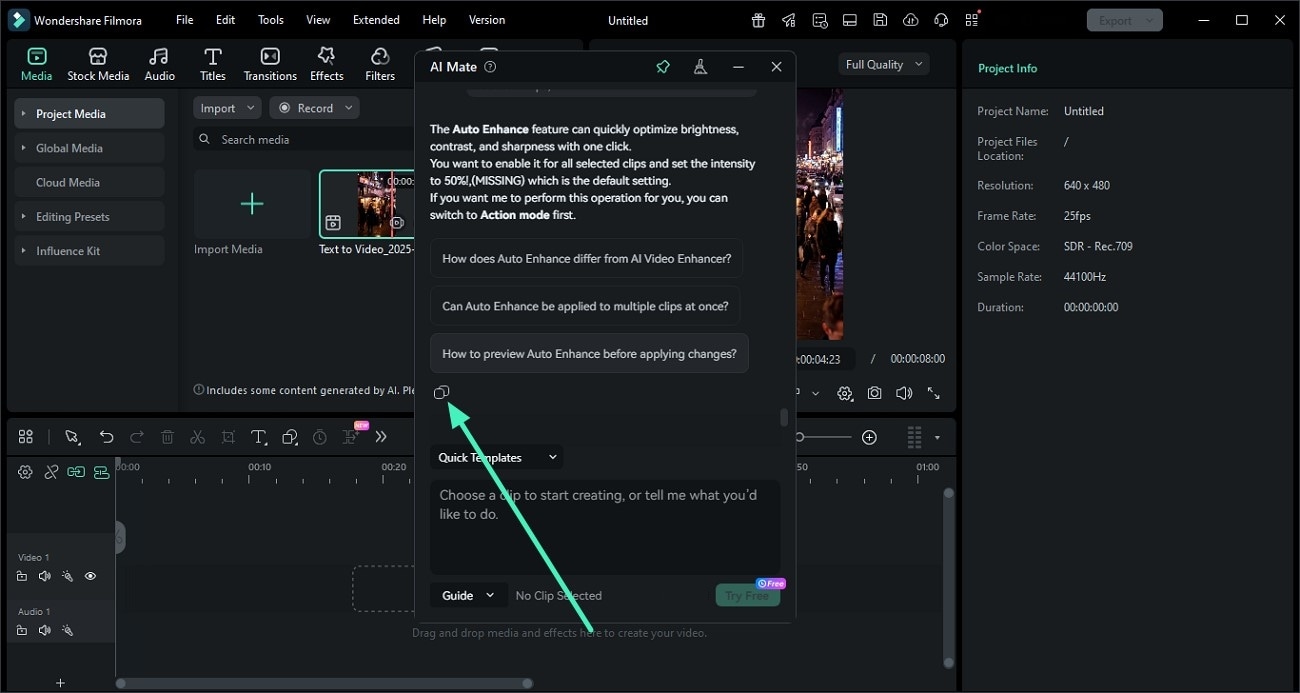This screenshot has width=1300, height=693.
Task: Click the timeline zoom-in plus button
Action: [x=870, y=437]
